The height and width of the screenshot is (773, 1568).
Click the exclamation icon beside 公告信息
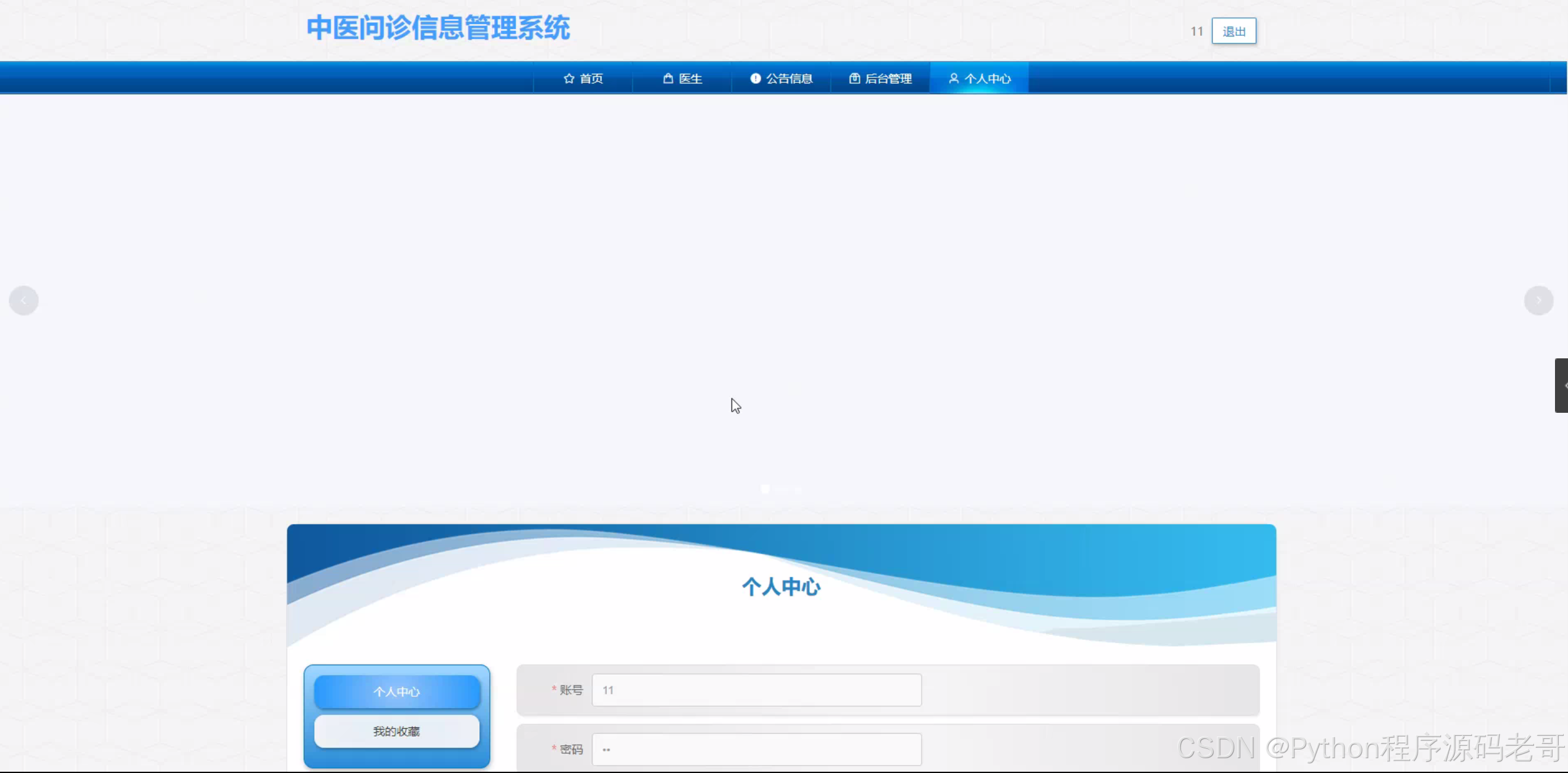(755, 79)
